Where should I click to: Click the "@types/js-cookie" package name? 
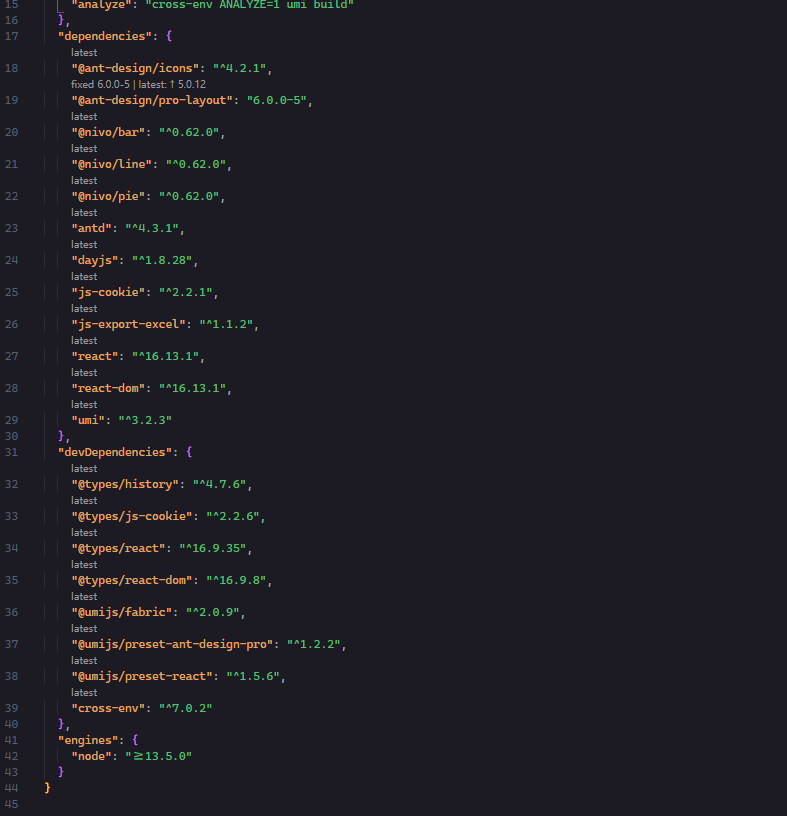pos(132,516)
